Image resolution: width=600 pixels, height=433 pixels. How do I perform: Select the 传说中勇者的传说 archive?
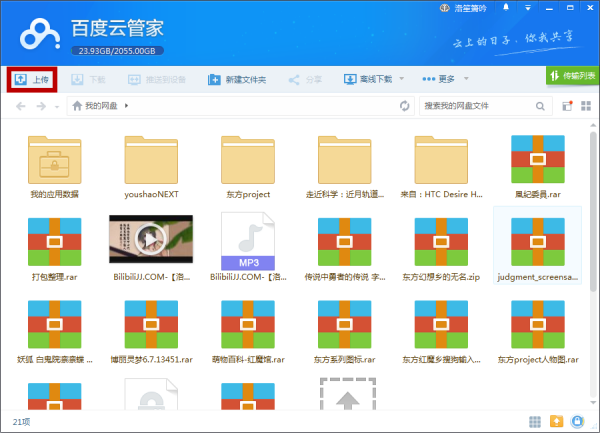[345, 249]
